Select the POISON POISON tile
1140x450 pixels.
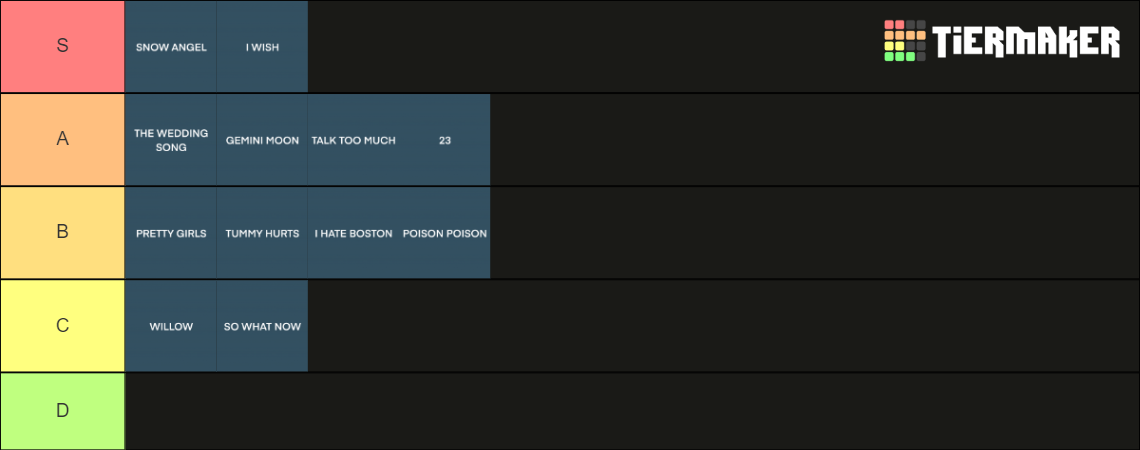pos(445,233)
